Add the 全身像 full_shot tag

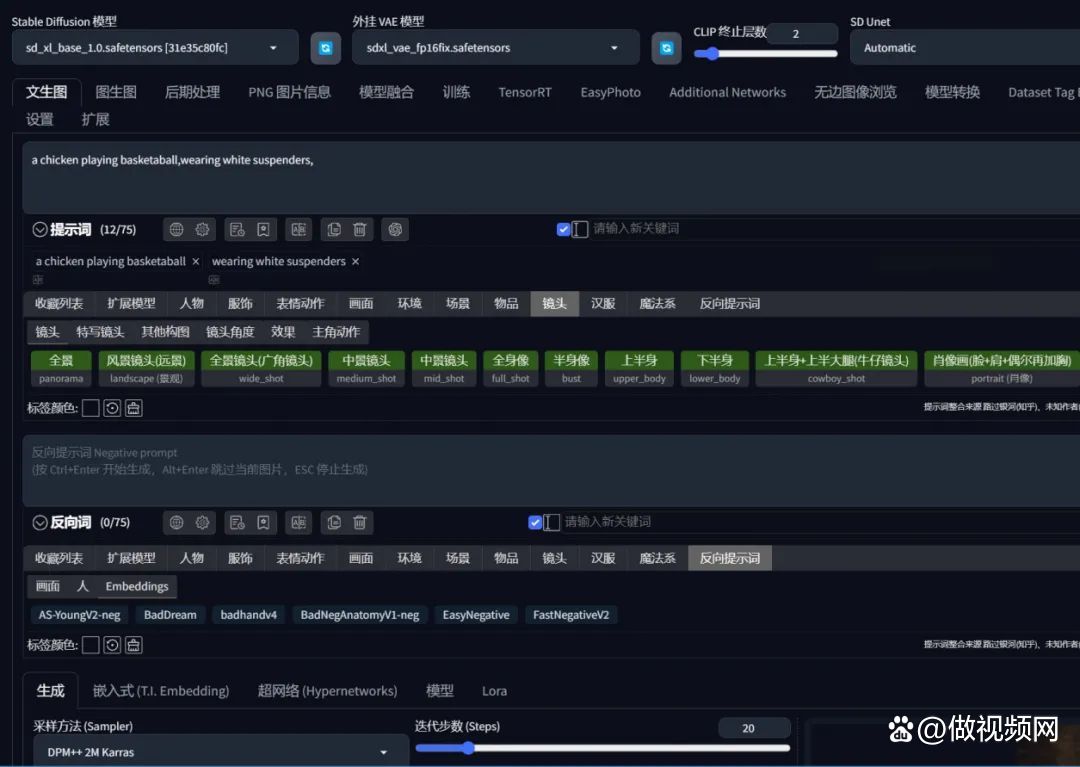pos(510,368)
